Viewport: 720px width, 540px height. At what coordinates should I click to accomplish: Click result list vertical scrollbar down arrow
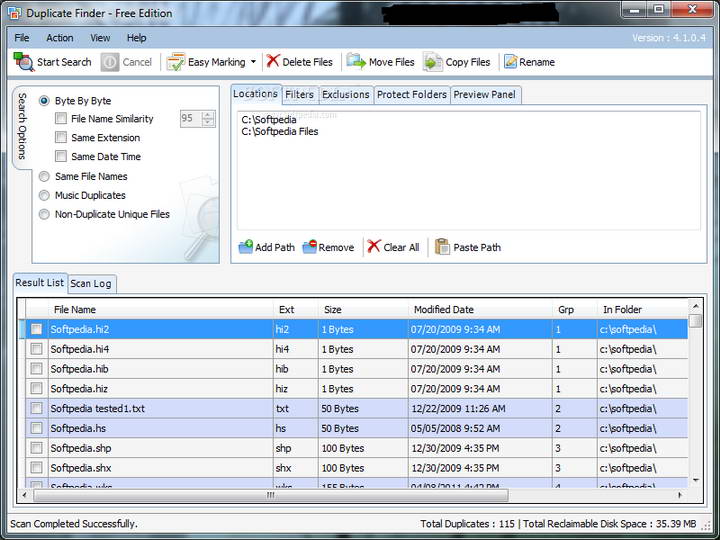696,480
